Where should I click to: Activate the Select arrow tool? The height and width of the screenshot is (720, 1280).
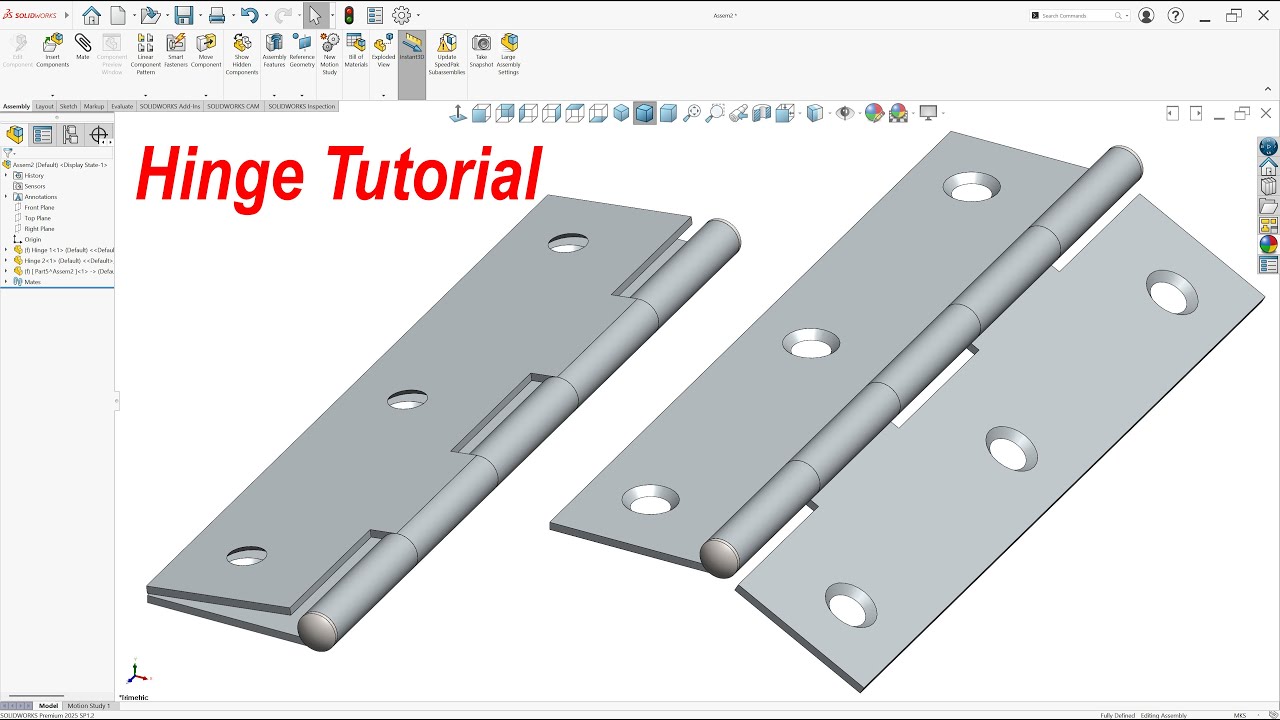[x=314, y=15]
